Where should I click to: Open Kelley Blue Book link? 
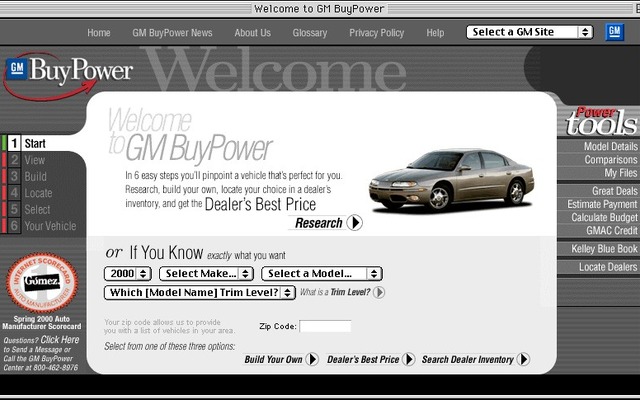tap(604, 249)
